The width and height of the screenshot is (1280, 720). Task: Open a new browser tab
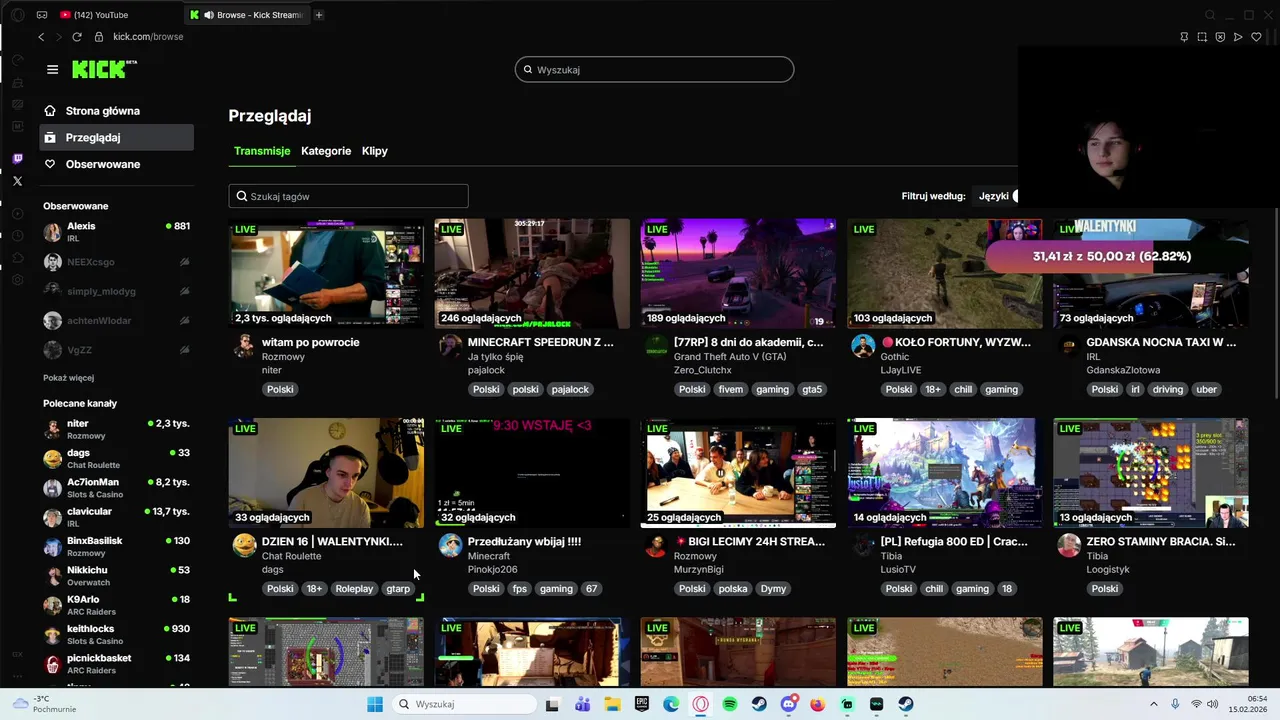[319, 15]
